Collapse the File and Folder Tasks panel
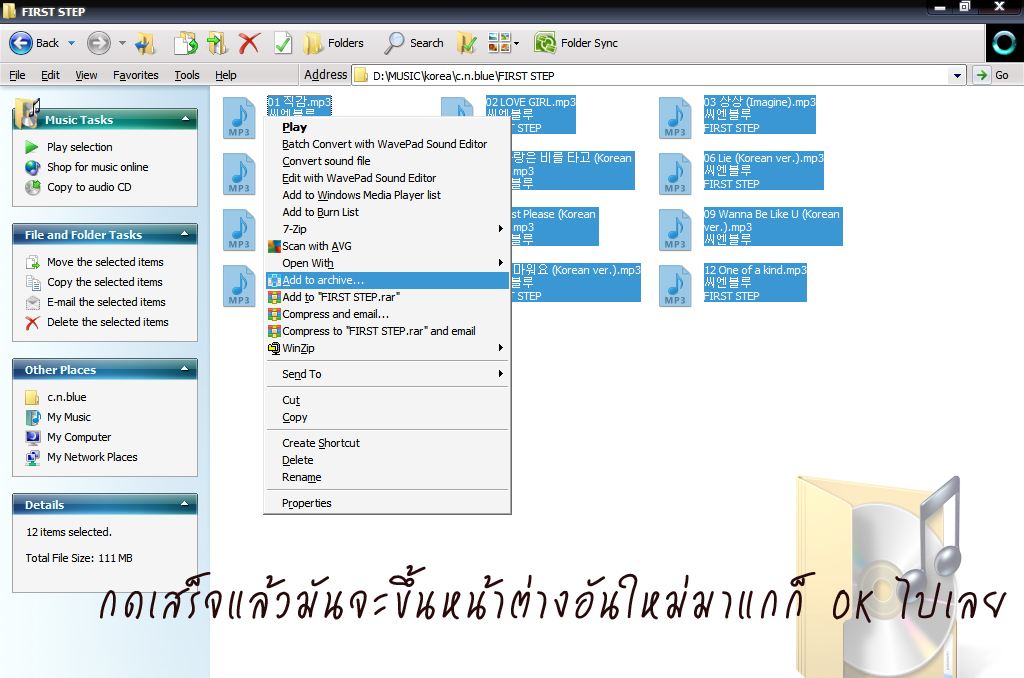This screenshot has width=1024, height=678. click(185, 234)
